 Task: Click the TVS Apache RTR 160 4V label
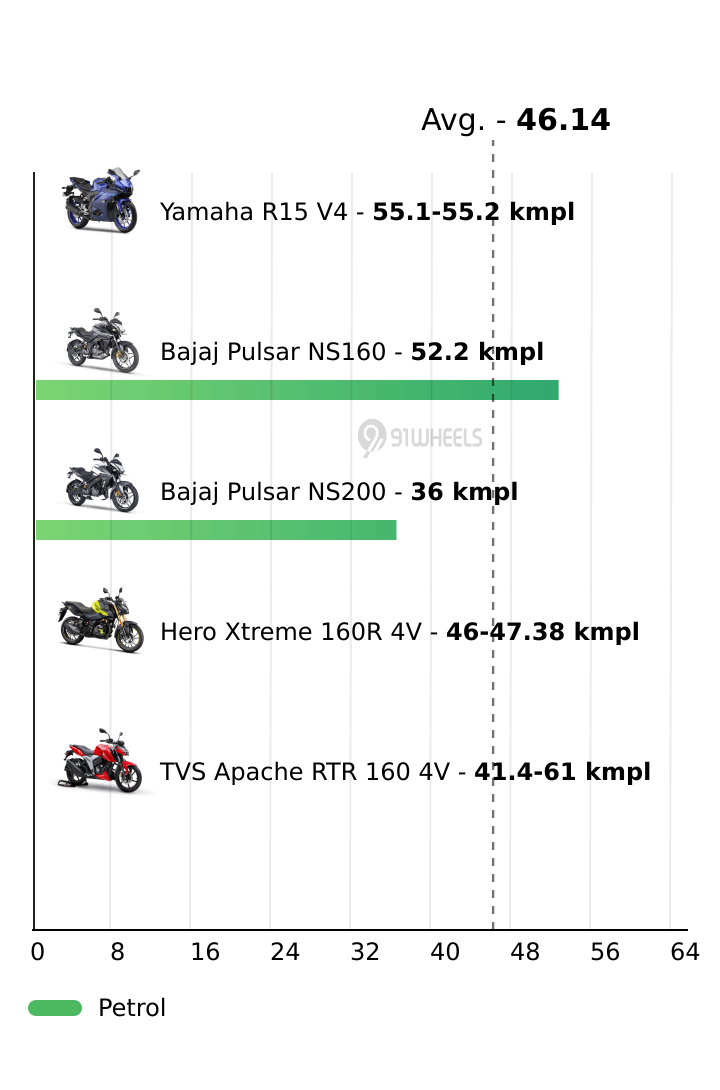[x=405, y=772]
